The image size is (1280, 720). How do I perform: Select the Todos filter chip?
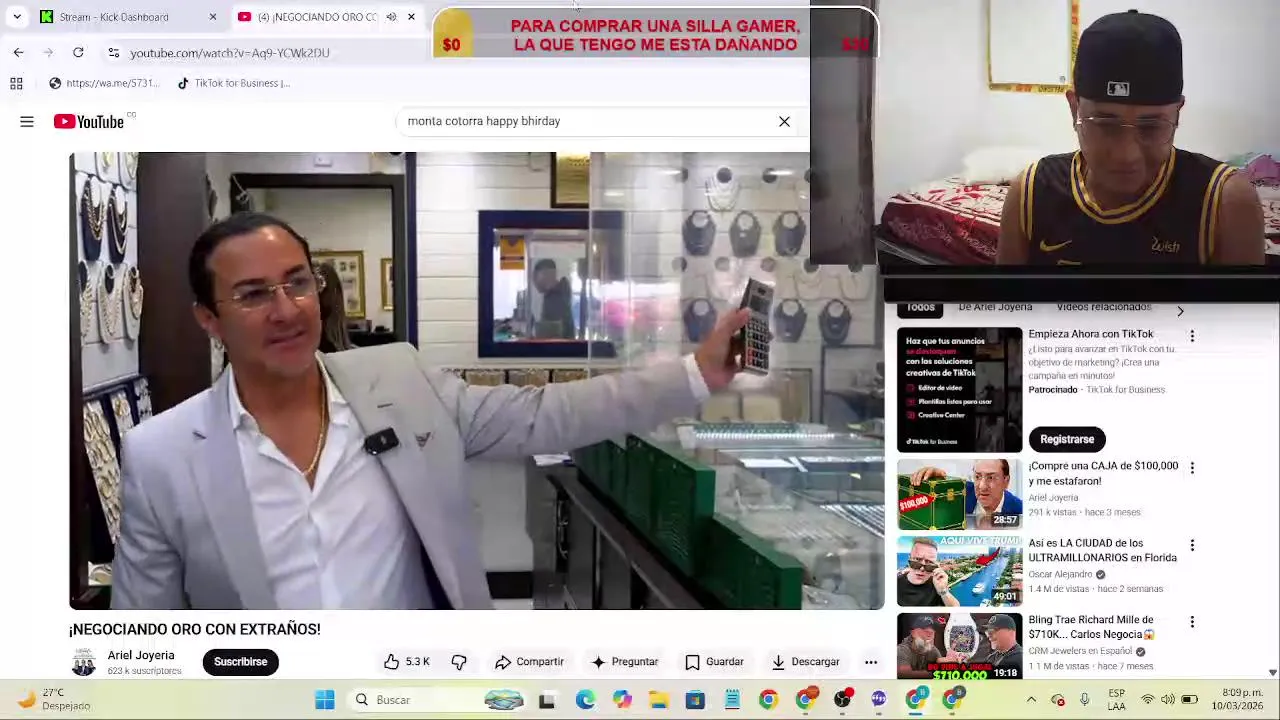coord(920,308)
